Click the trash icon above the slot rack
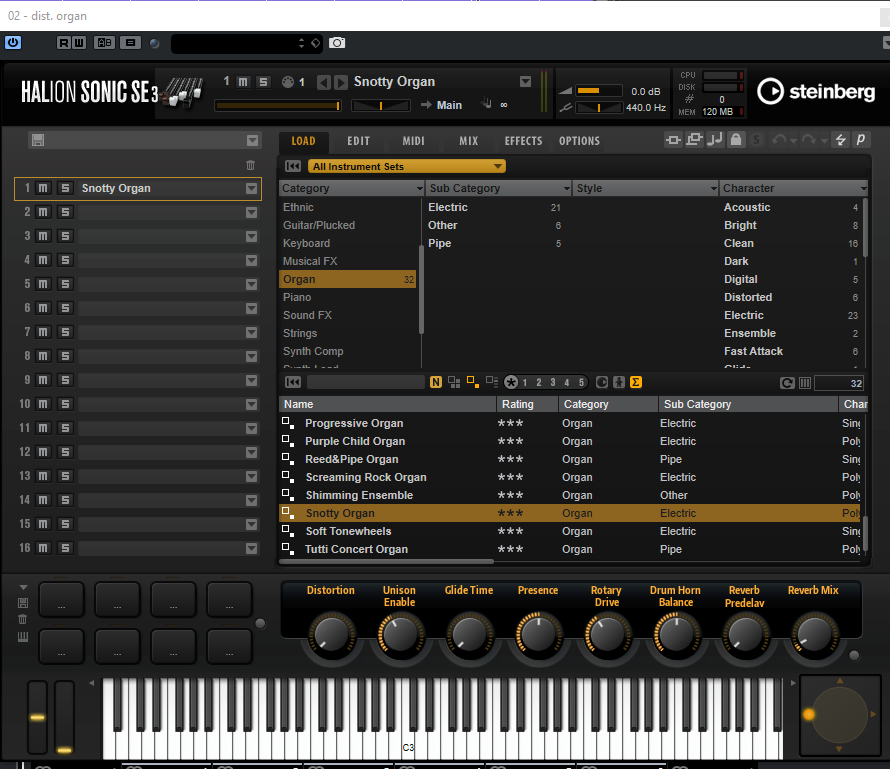 point(250,165)
